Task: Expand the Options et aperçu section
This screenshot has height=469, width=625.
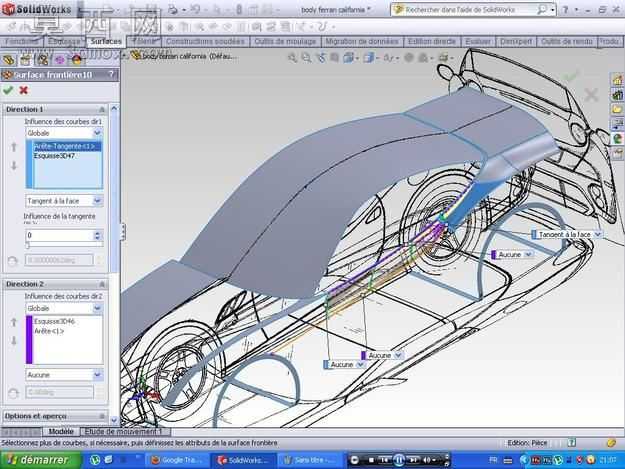Action: pyautogui.click(x=102, y=416)
